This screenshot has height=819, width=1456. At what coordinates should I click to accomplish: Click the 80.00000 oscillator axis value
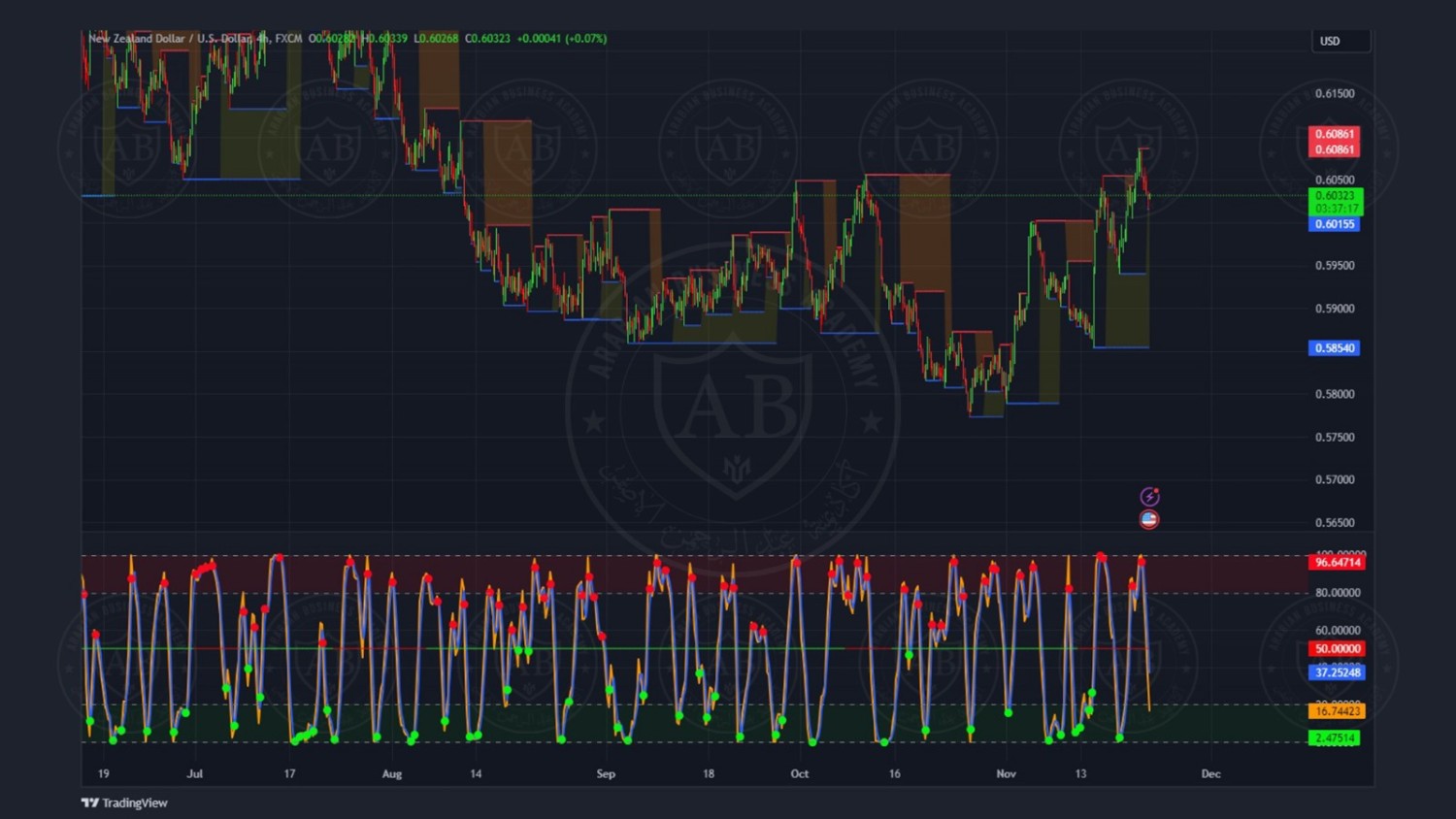1338,593
